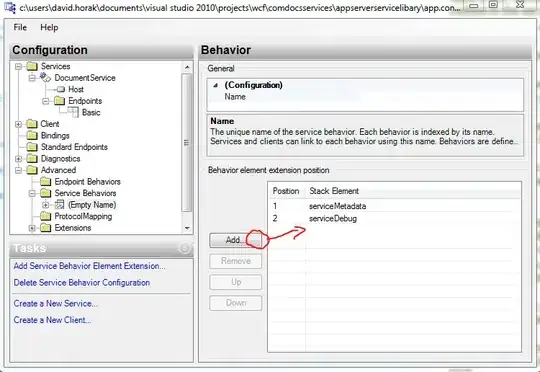Select the Endpoint Behaviors tree label
The height and width of the screenshot is (372, 540).
87,182
